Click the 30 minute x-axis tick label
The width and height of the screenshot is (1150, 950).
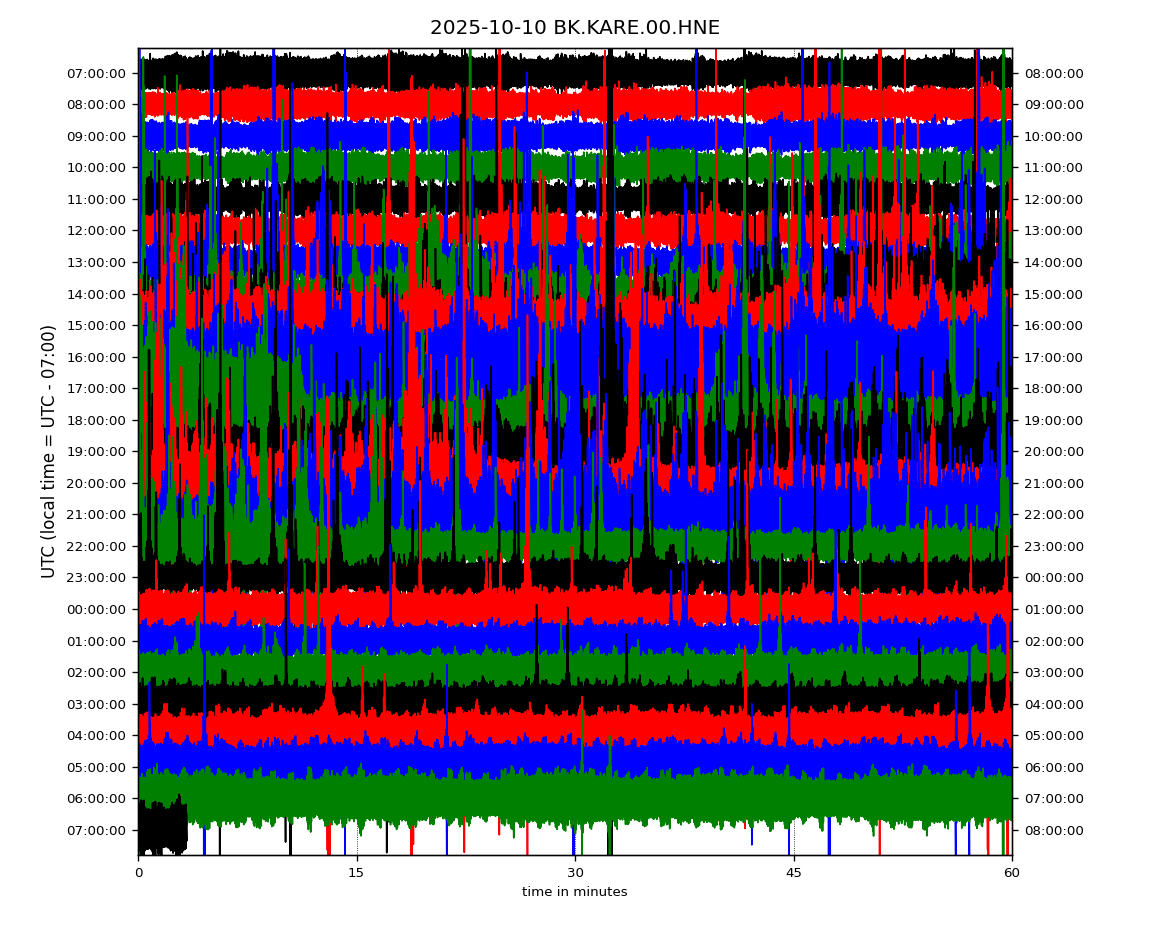[x=574, y=873]
